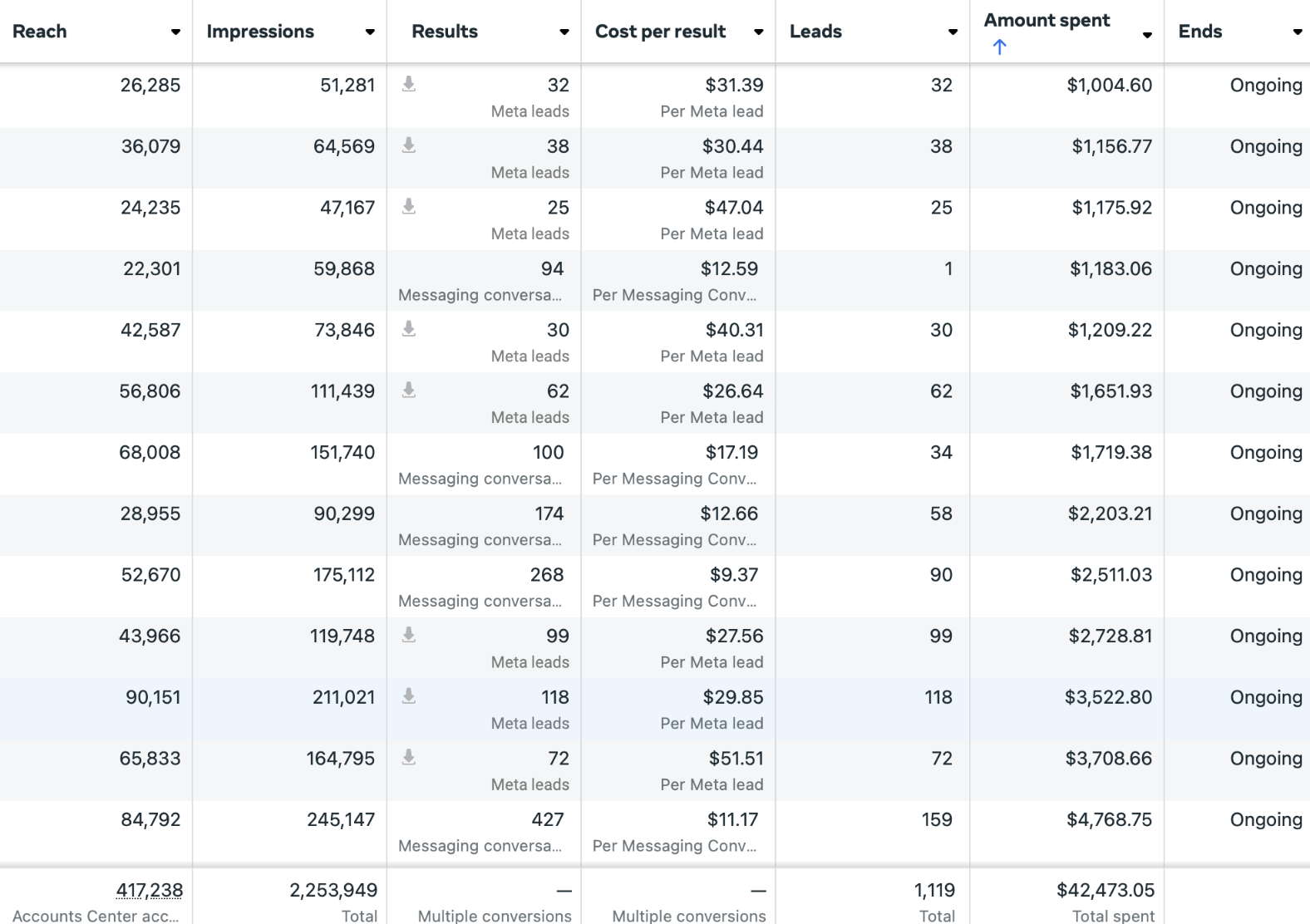1310x924 pixels.
Task: Download leads icon beside 99 Meta leads
Action: 408,635
